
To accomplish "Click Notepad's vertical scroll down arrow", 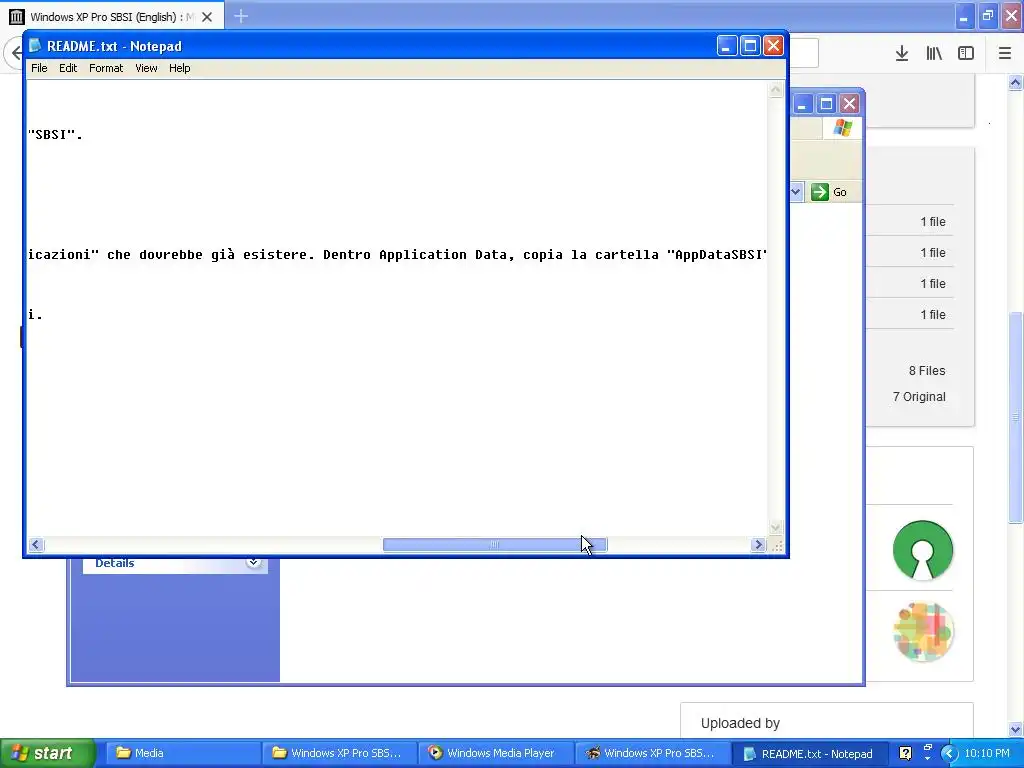I will pos(776,527).
